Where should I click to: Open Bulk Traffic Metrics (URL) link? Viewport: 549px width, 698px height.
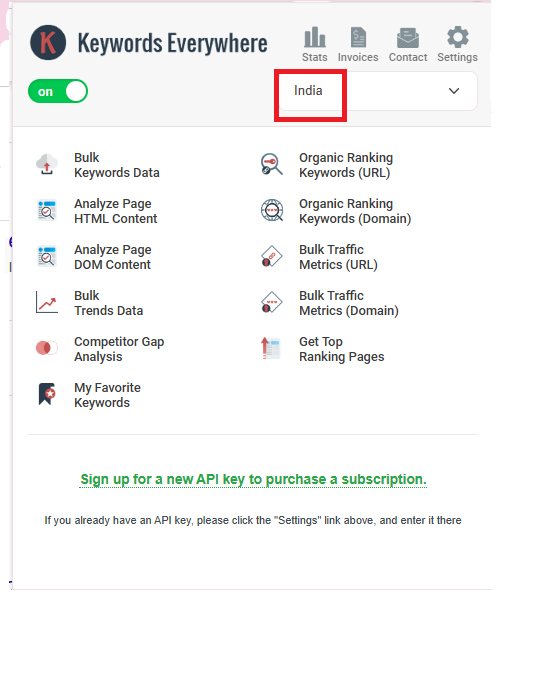click(338, 257)
